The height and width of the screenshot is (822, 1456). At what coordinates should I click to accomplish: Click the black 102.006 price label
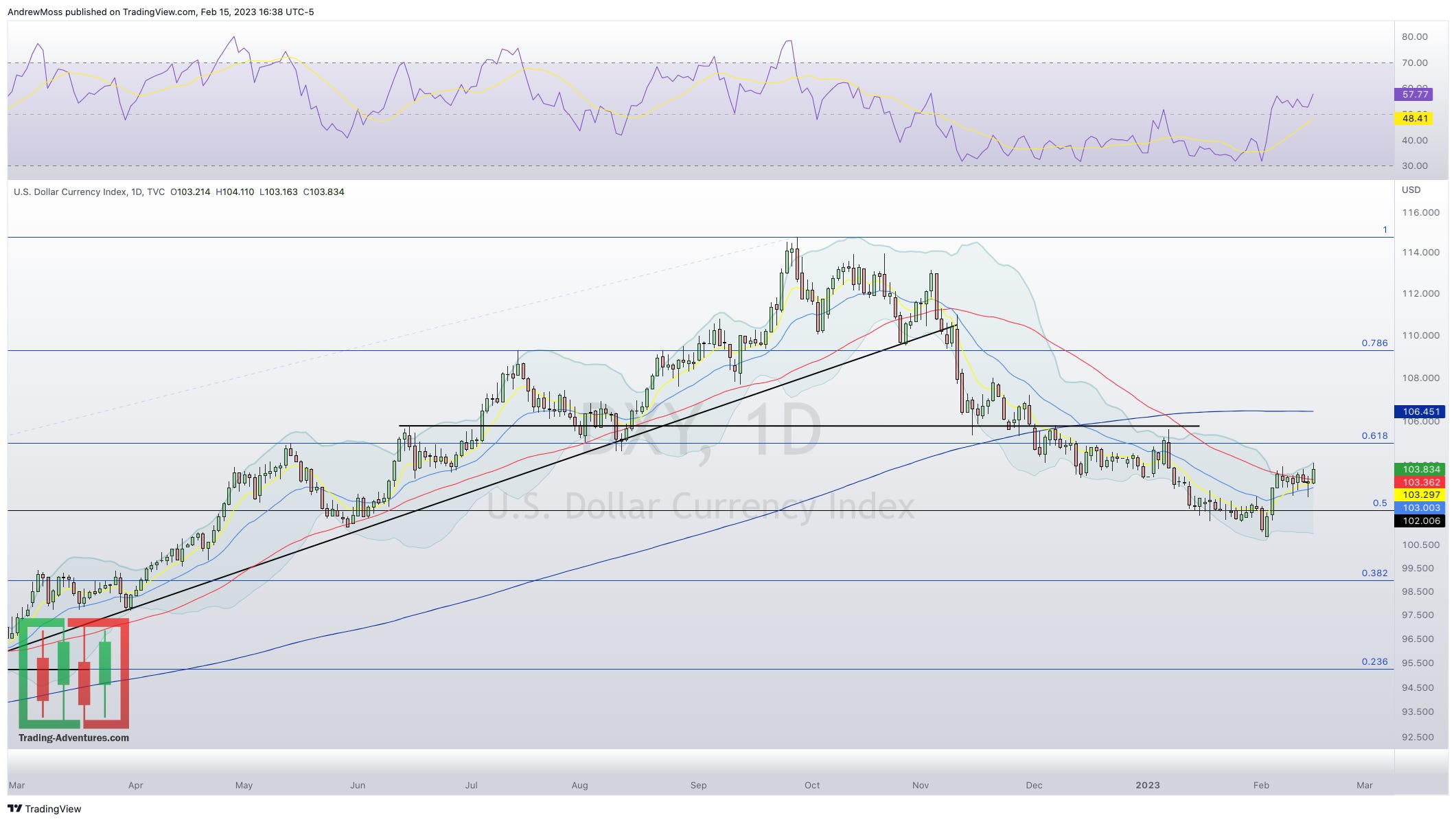(1420, 521)
